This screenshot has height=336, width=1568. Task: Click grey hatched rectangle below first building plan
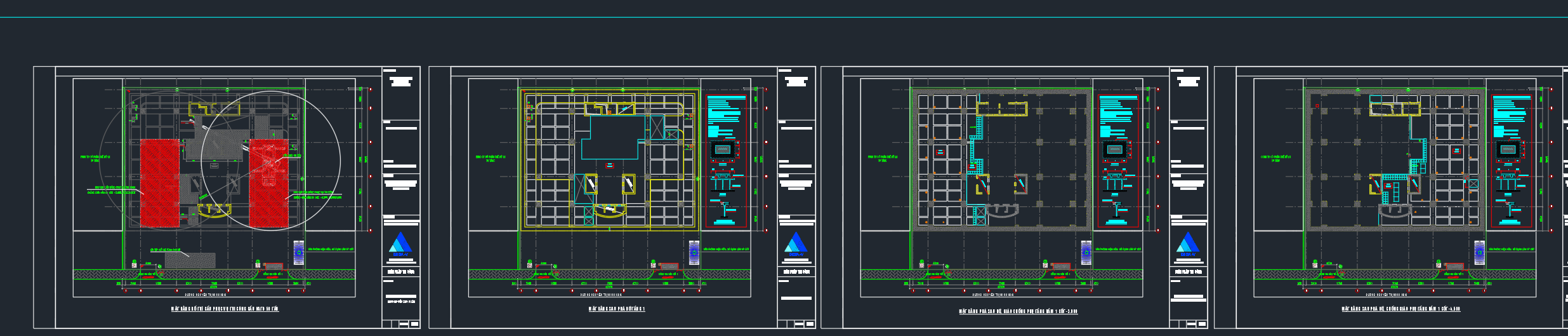pos(190,260)
